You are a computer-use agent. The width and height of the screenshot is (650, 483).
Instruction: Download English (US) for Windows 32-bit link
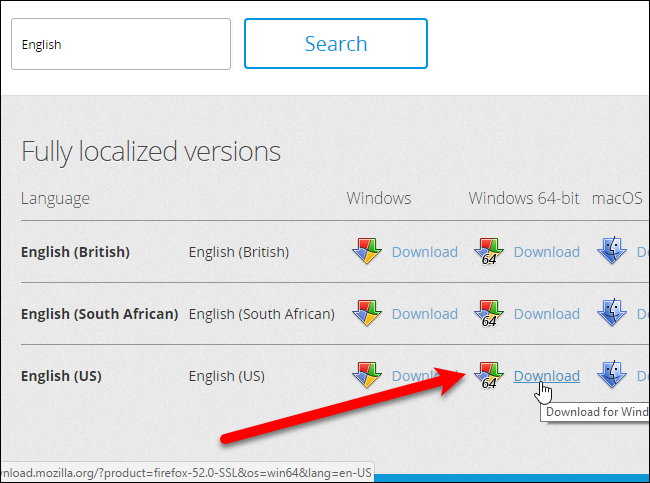click(x=425, y=376)
